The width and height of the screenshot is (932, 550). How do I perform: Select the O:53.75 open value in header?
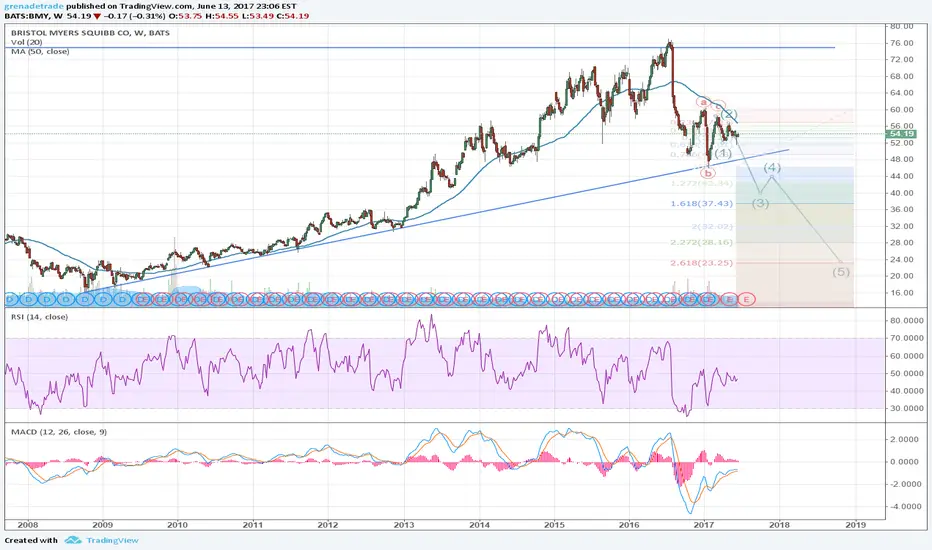click(185, 16)
